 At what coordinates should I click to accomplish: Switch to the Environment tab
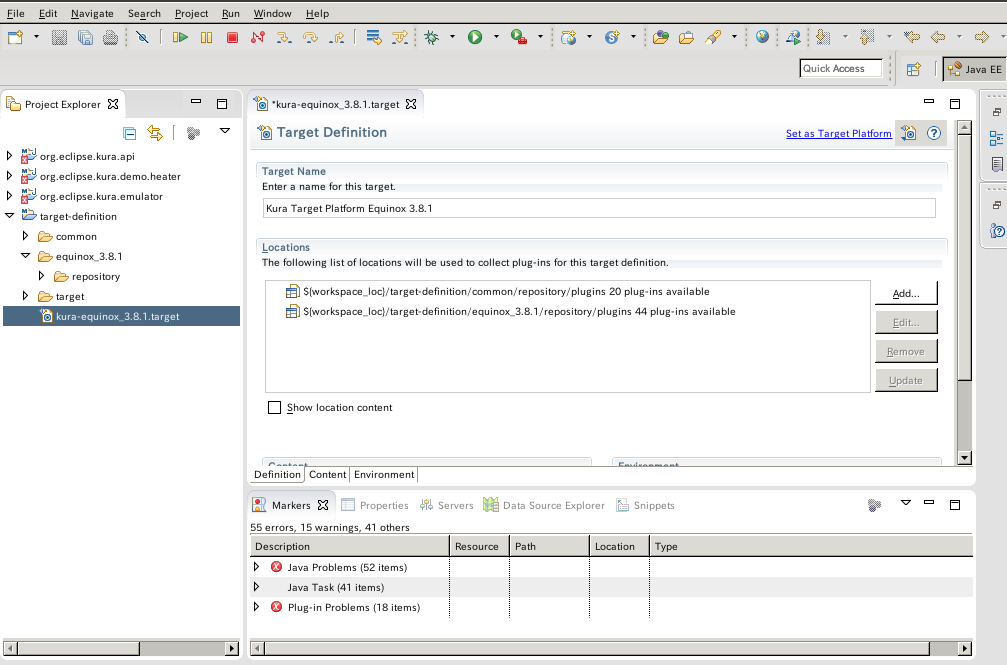tap(384, 474)
